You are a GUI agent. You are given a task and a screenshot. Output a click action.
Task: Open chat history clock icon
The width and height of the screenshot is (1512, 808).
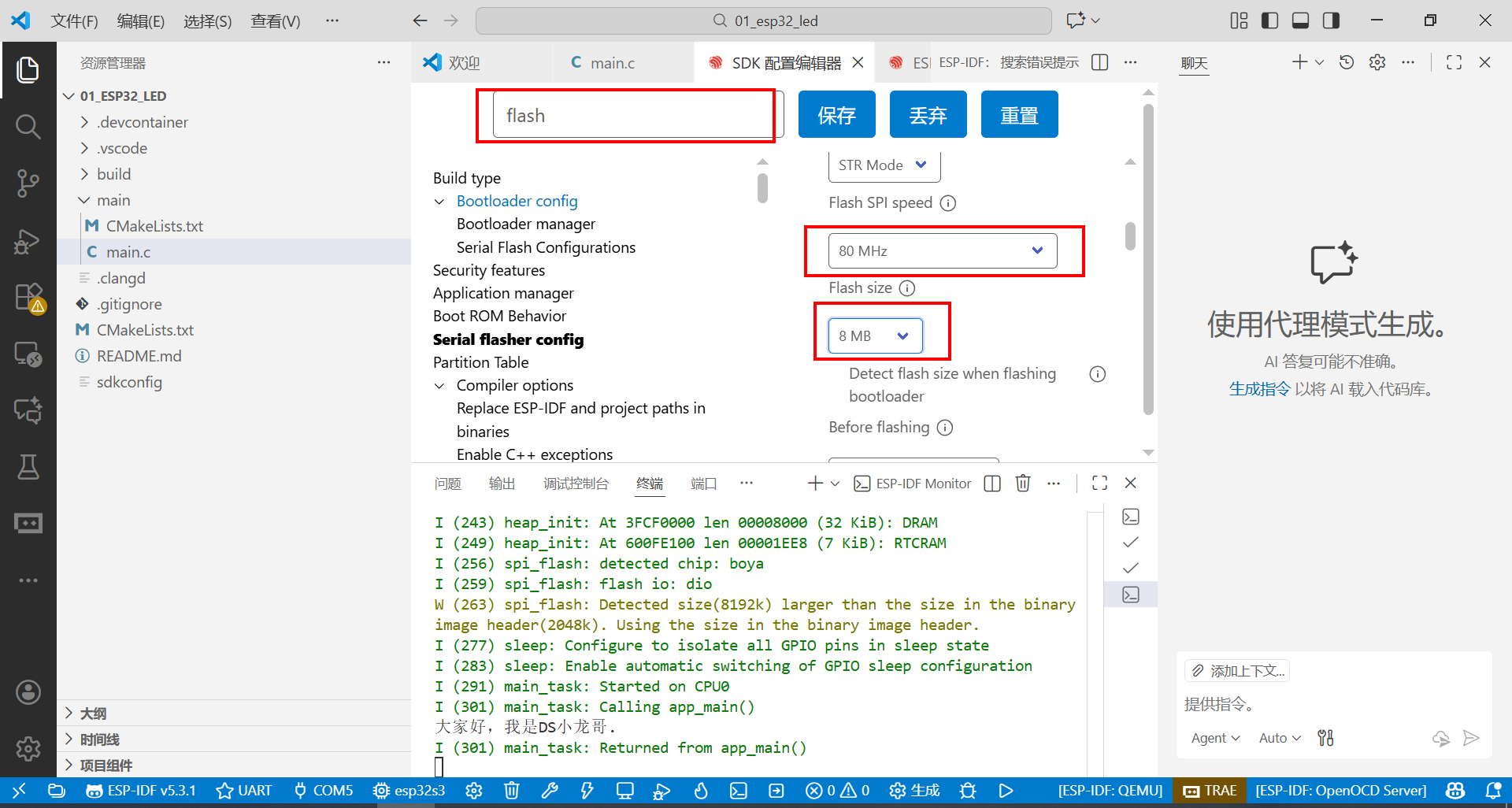coord(1347,62)
